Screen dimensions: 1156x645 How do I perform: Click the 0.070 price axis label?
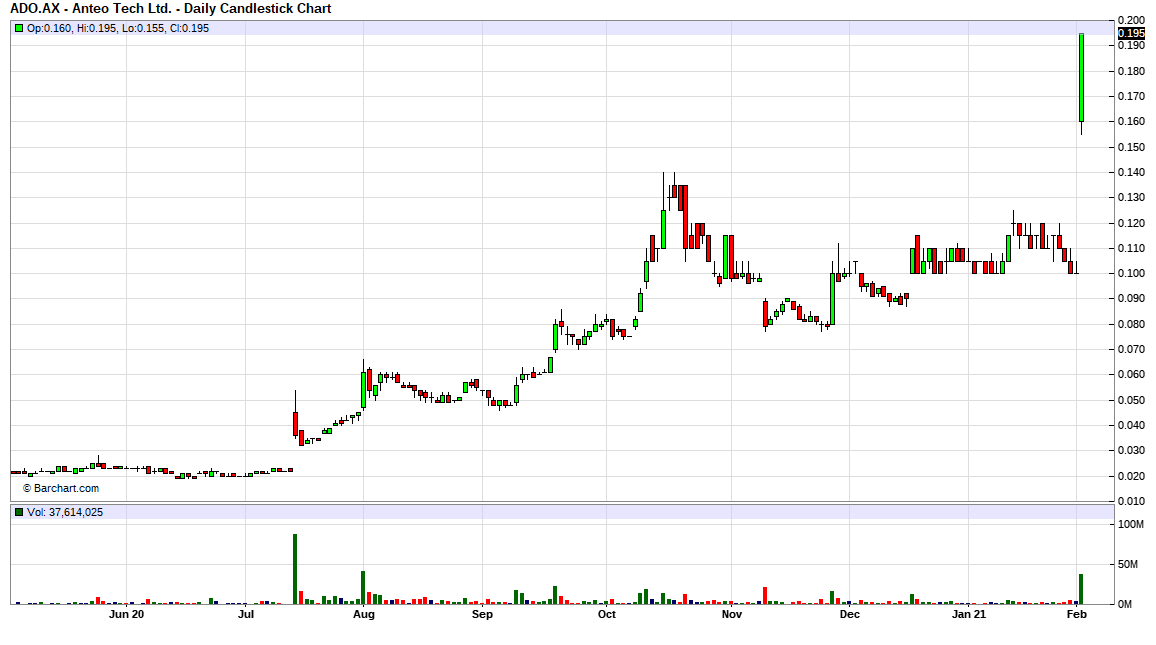(x=1132, y=349)
